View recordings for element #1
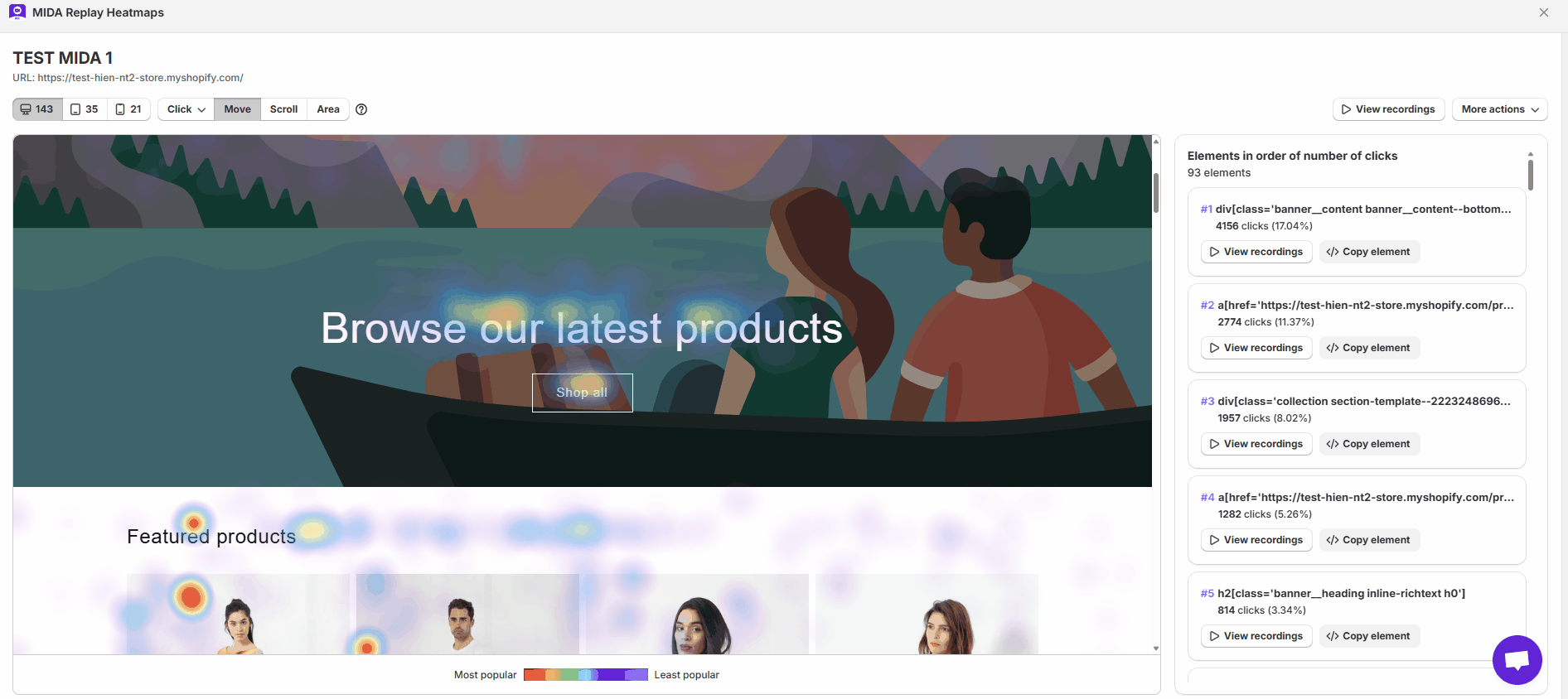Viewport: 1568px width, 699px height. [x=1256, y=252]
